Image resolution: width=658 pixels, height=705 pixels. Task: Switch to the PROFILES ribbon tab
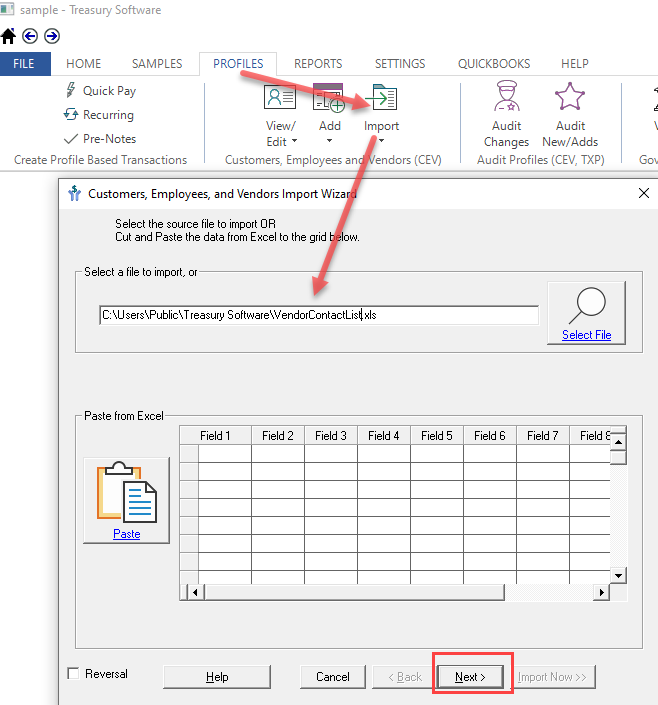238,64
